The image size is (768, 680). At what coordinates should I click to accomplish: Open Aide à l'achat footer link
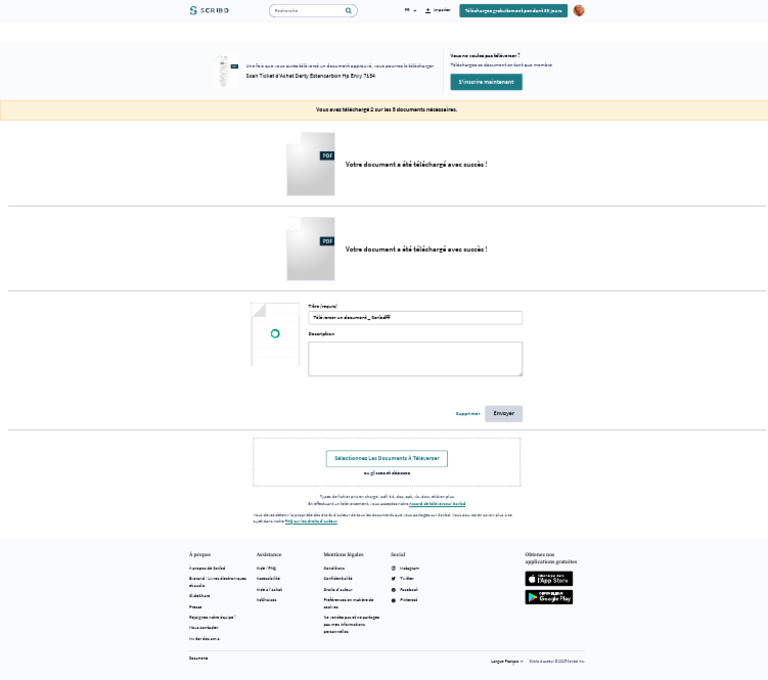coord(269,590)
